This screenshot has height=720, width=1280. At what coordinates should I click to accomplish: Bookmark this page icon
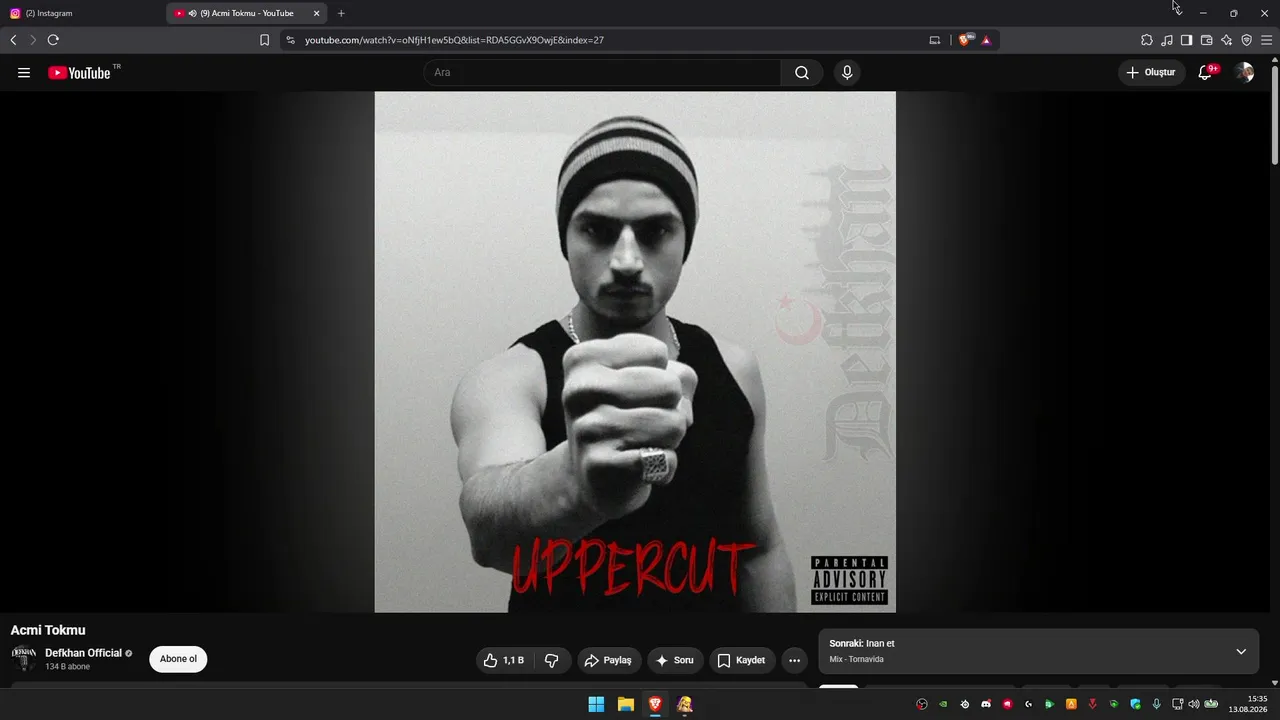[x=264, y=40]
